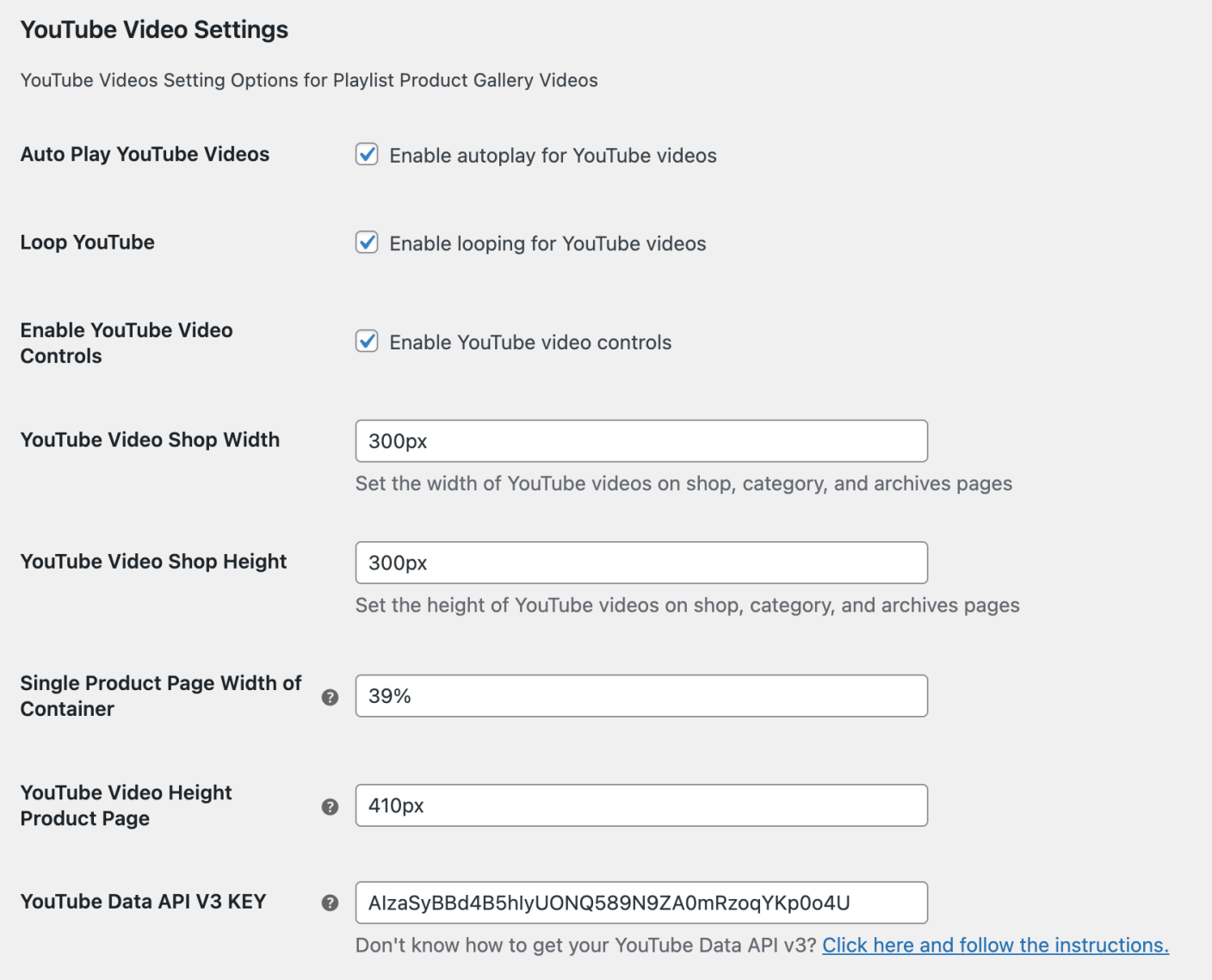1212x980 pixels.
Task: Click the Auto Play YouTube Videos label
Action: point(144,155)
